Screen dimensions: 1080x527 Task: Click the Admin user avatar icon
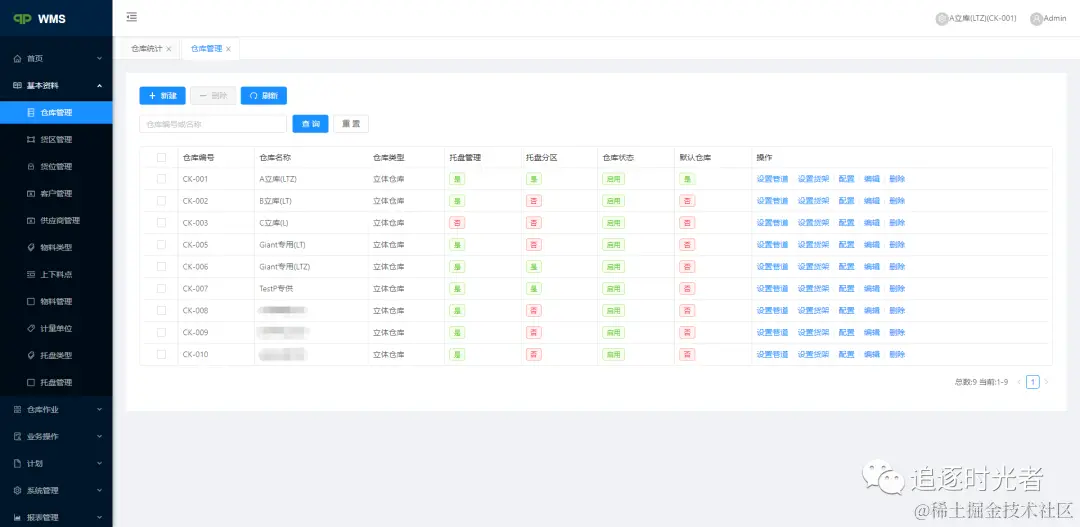pyautogui.click(x=1036, y=19)
